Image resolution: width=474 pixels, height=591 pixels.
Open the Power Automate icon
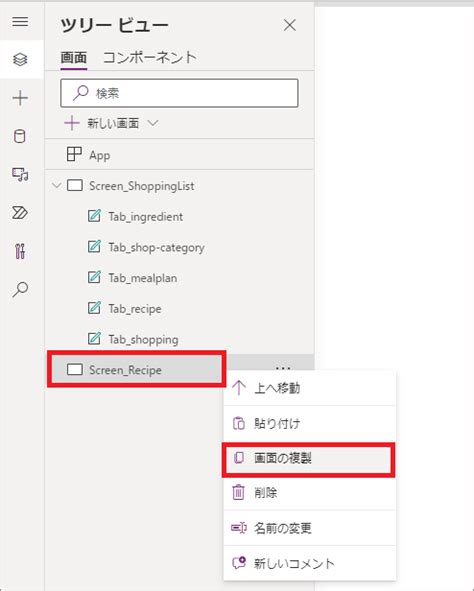[x=20, y=213]
